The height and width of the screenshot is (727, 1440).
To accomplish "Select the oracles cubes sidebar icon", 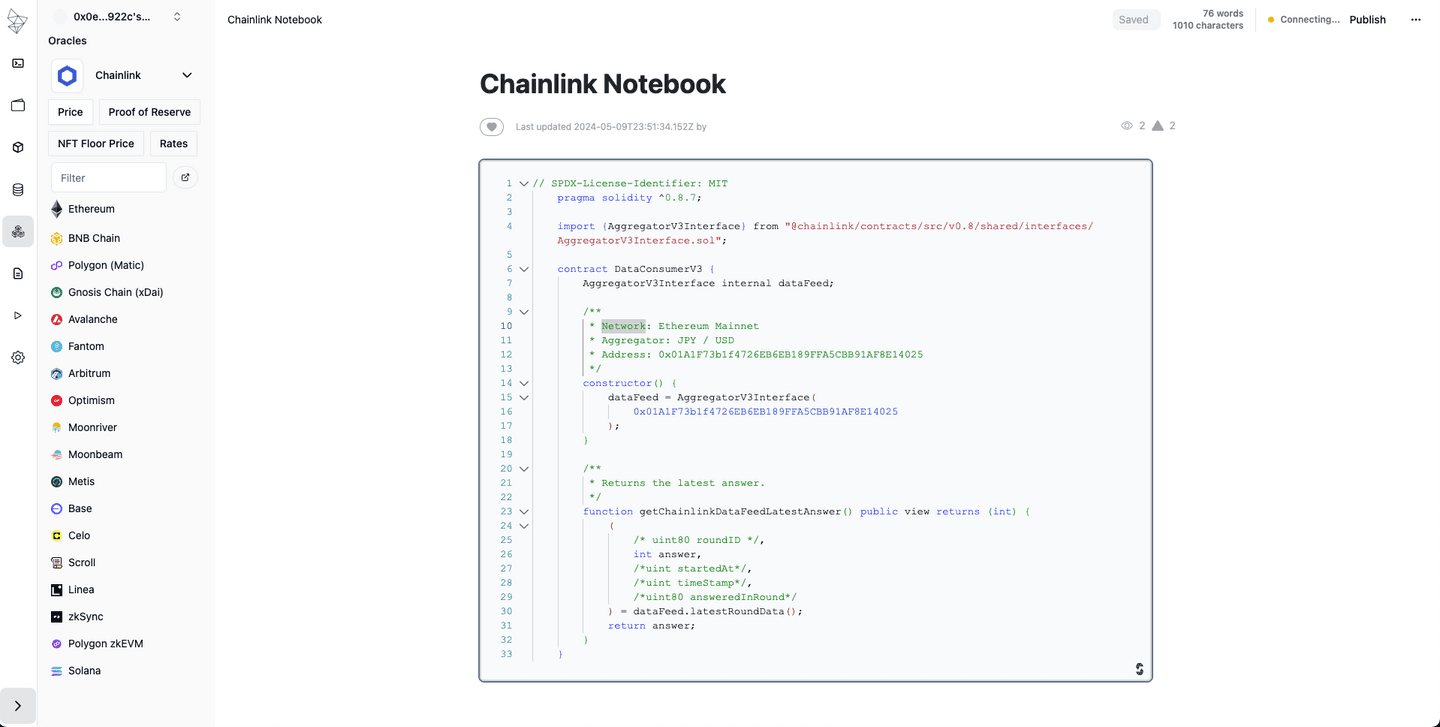I will pyautogui.click(x=18, y=232).
